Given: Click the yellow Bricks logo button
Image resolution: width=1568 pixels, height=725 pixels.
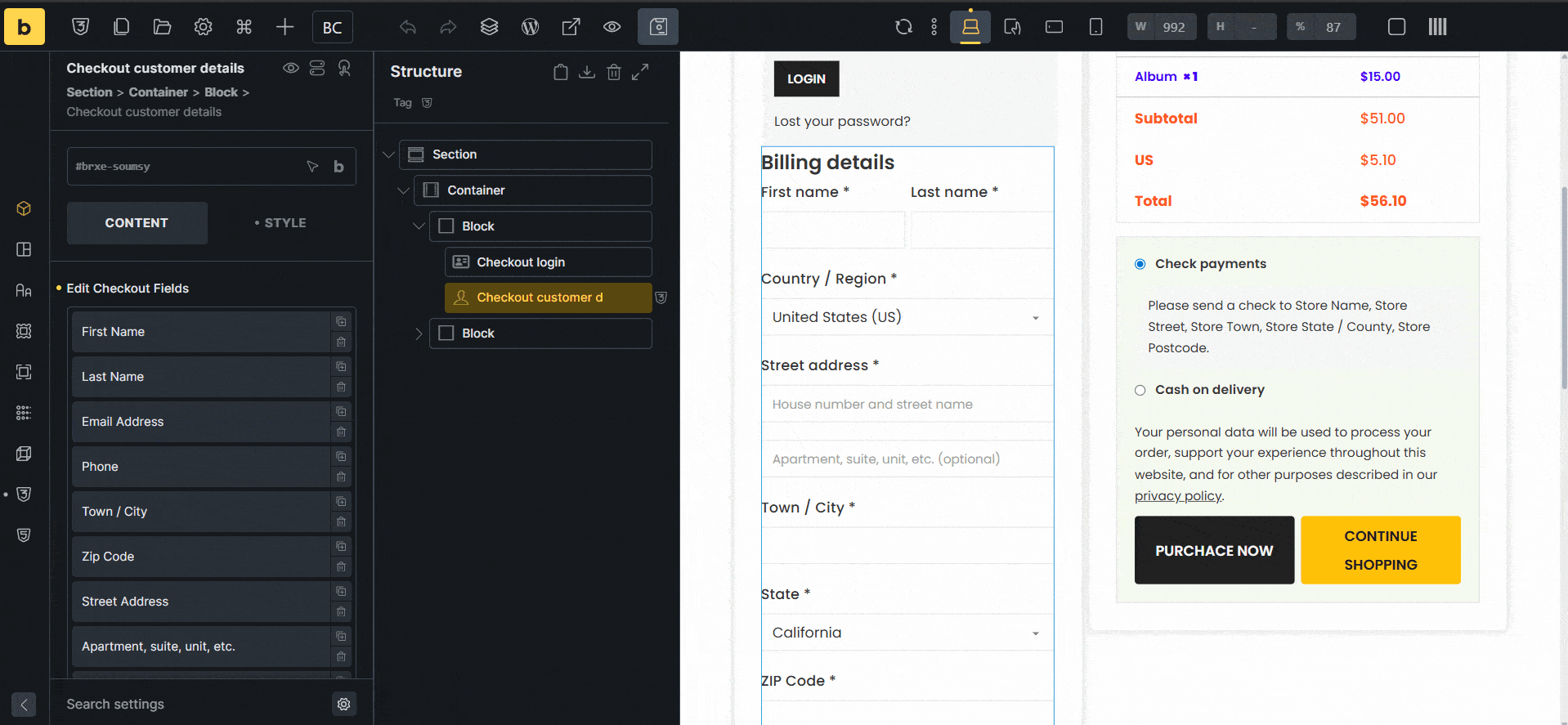Looking at the screenshot, I should pos(25,27).
